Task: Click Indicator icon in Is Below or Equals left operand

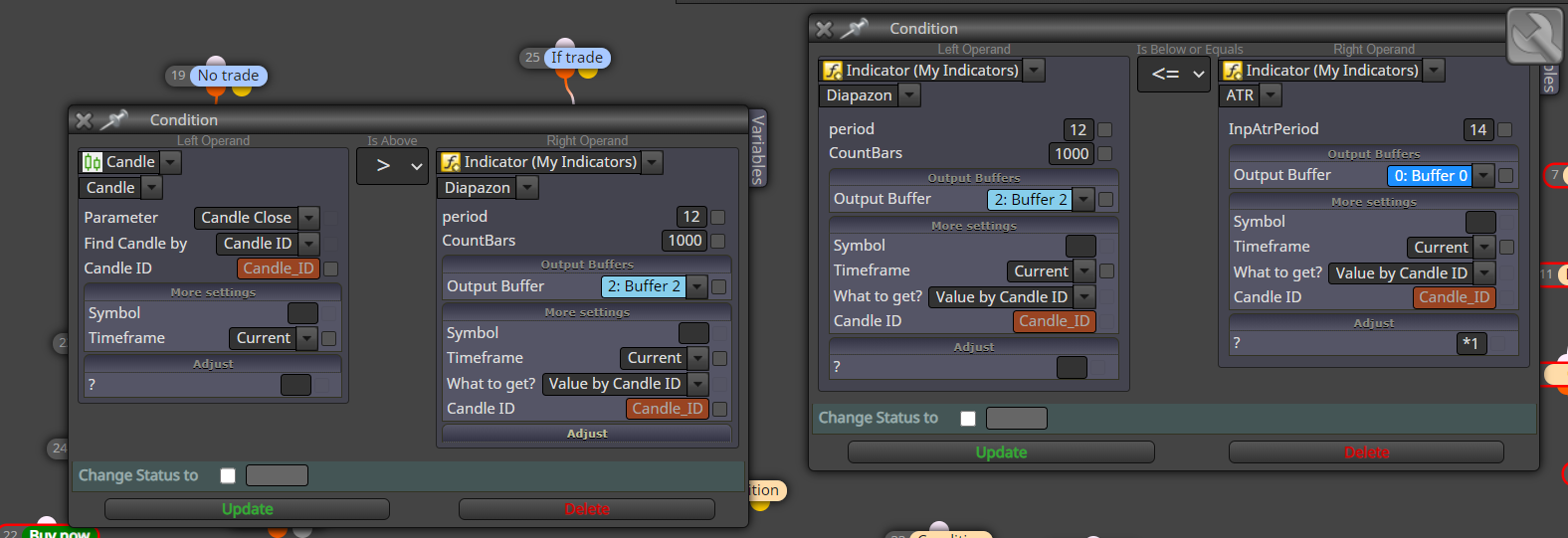Action: [x=833, y=71]
